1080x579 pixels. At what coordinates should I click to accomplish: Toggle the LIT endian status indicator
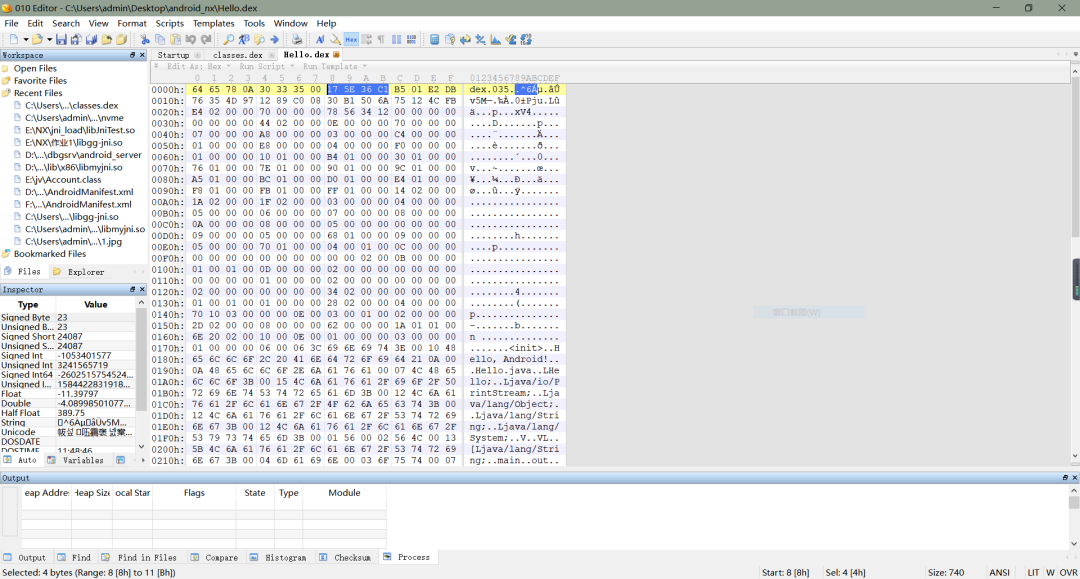pos(1033,573)
